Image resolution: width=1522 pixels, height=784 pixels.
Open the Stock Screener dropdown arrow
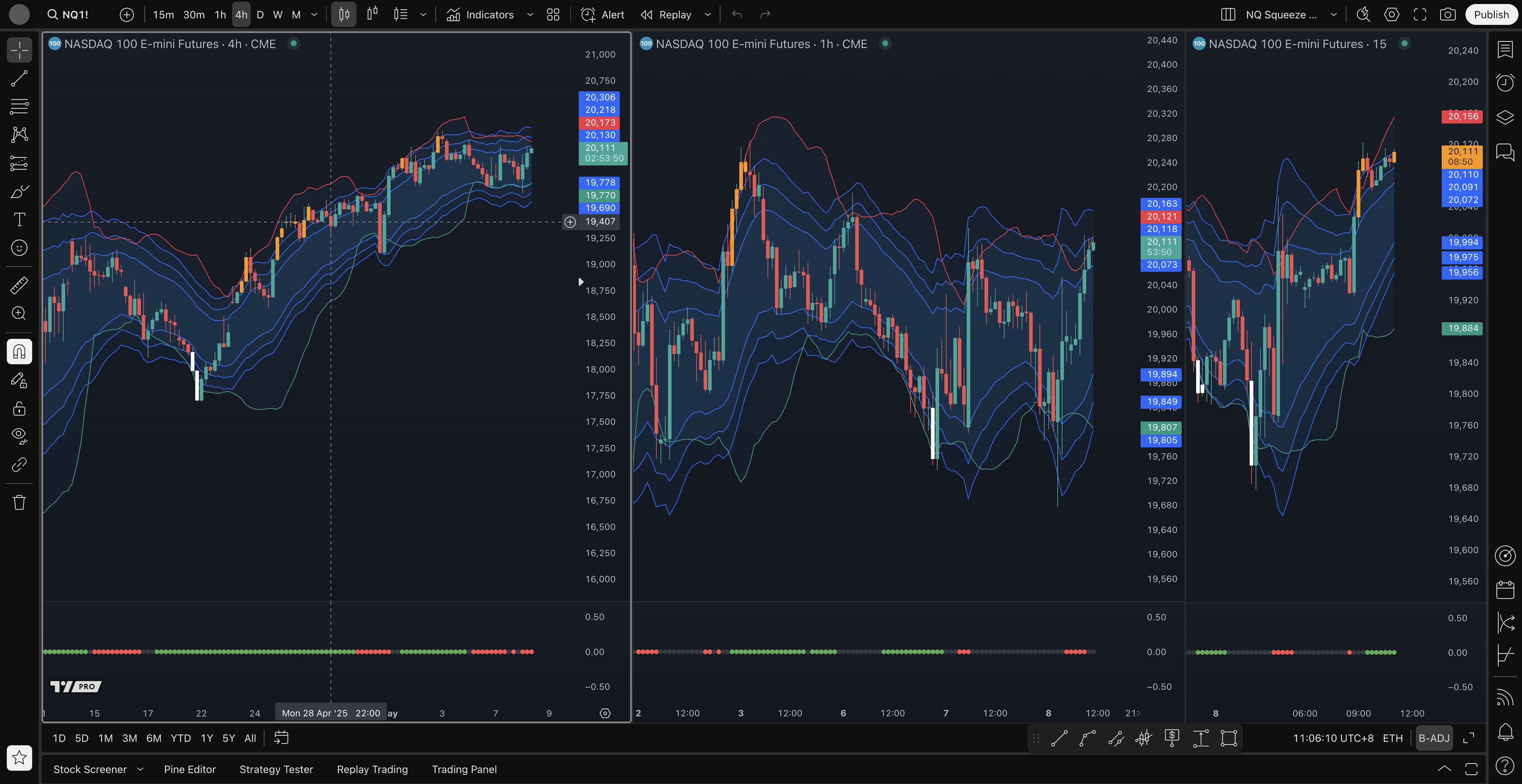pyautogui.click(x=140, y=769)
